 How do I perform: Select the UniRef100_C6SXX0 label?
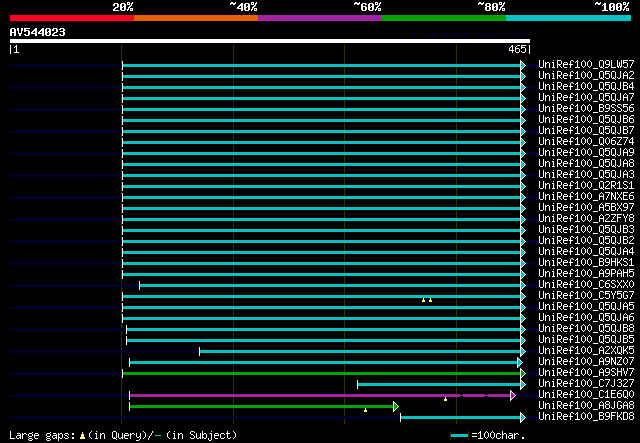586,285
